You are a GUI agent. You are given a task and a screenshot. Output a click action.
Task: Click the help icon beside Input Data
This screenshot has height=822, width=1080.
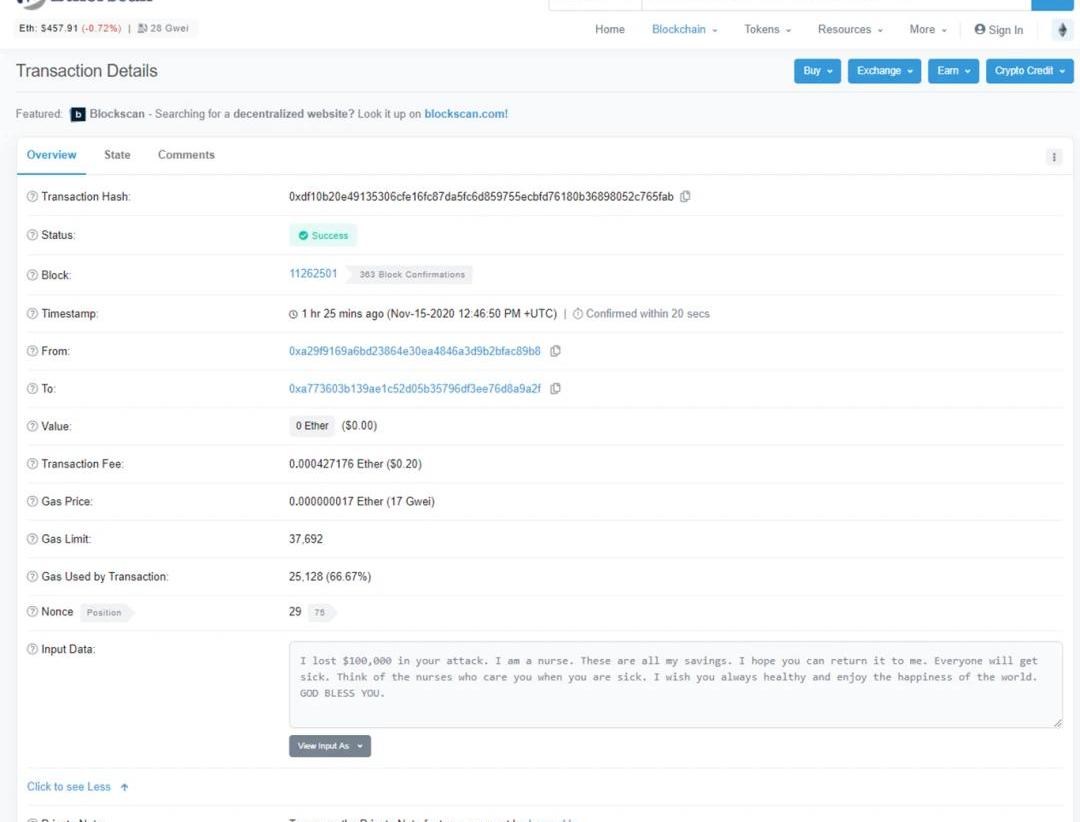[32, 650]
